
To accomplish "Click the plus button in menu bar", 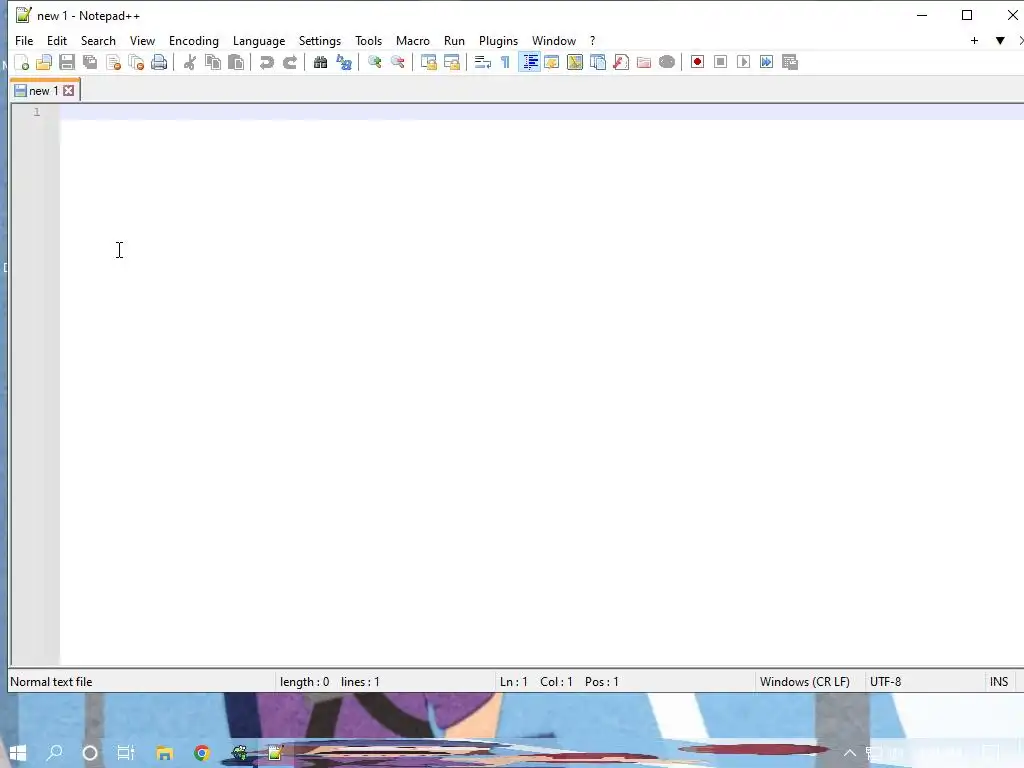I will coord(974,40).
